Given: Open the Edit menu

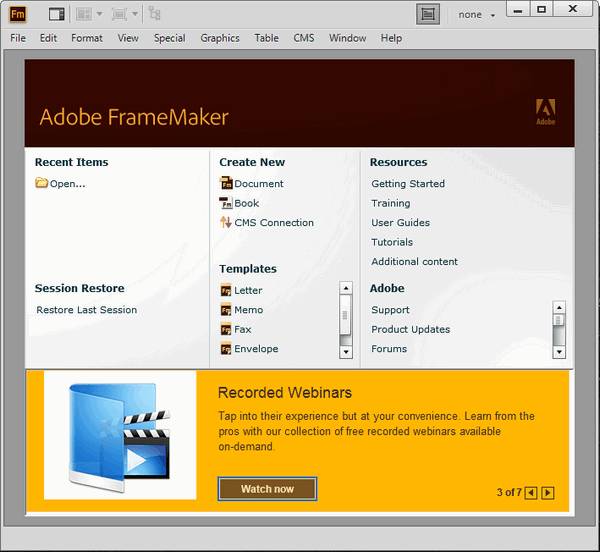Looking at the screenshot, I should (48, 38).
